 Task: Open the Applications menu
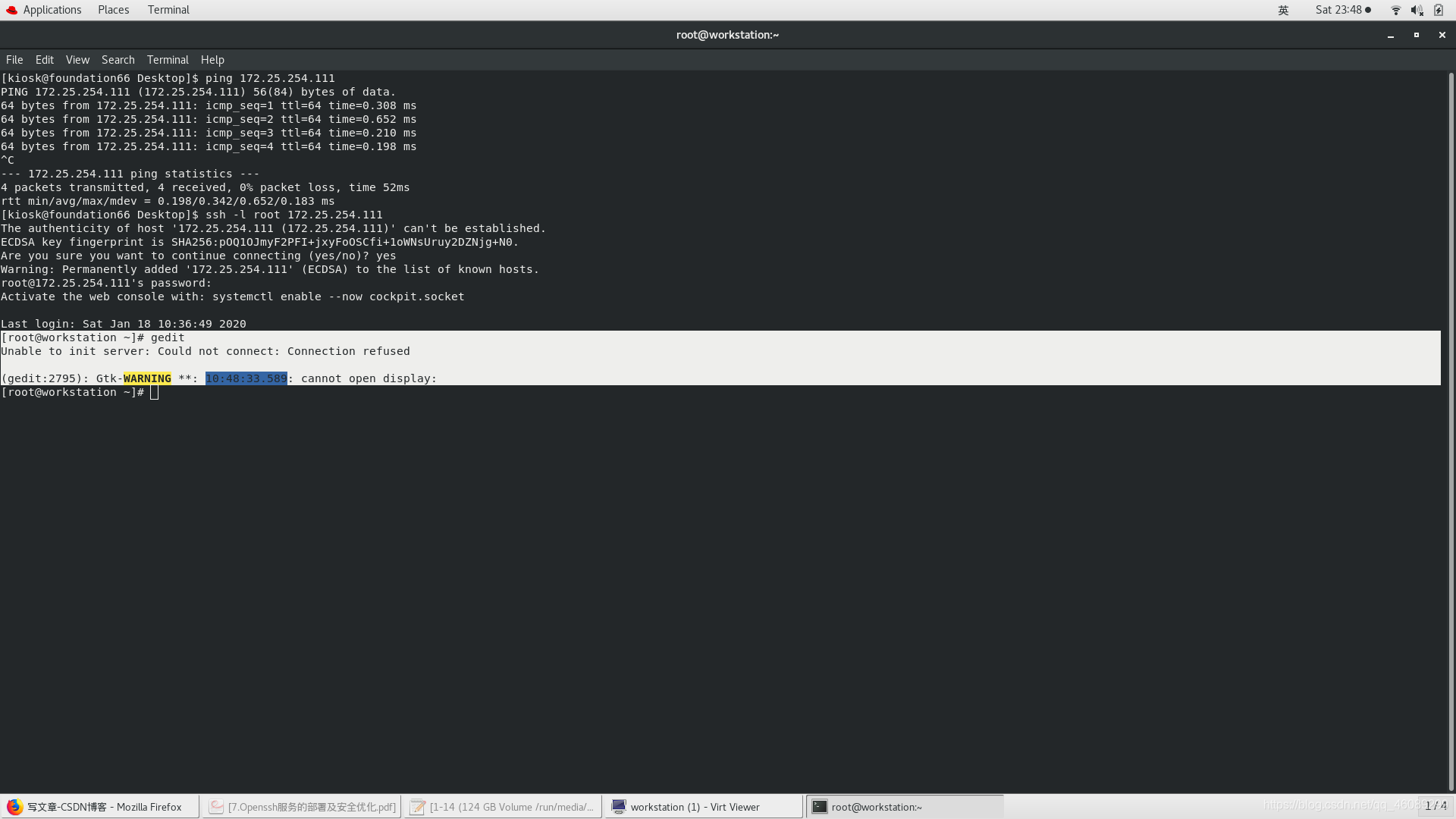(52, 10)
